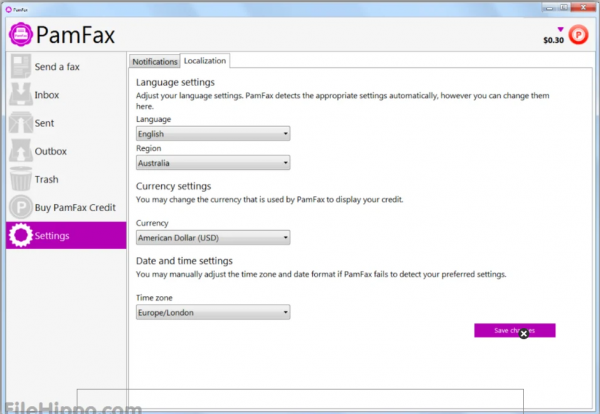
Task: Select the Settings label in sidebar
Action: [x=52, y=236]
